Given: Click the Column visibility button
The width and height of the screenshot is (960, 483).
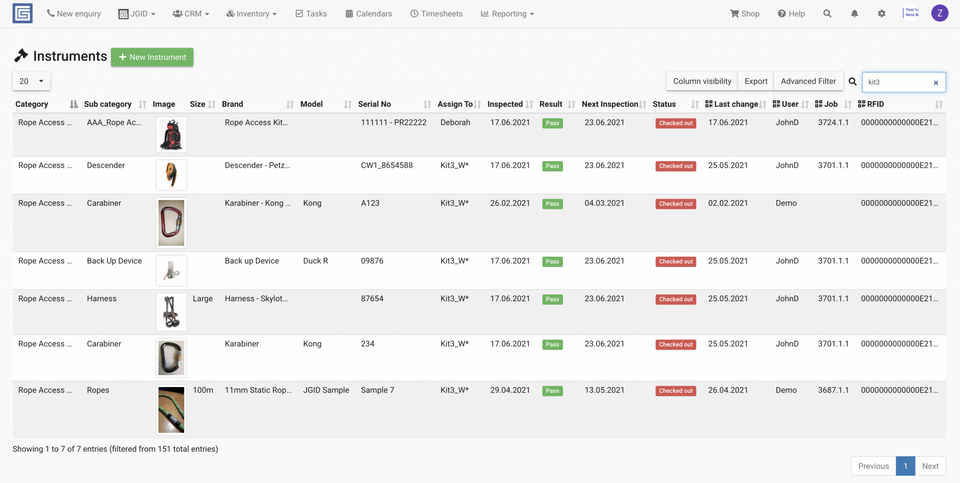Looking at the screenshot, I should pyautogui.click(x=702, y=81).
